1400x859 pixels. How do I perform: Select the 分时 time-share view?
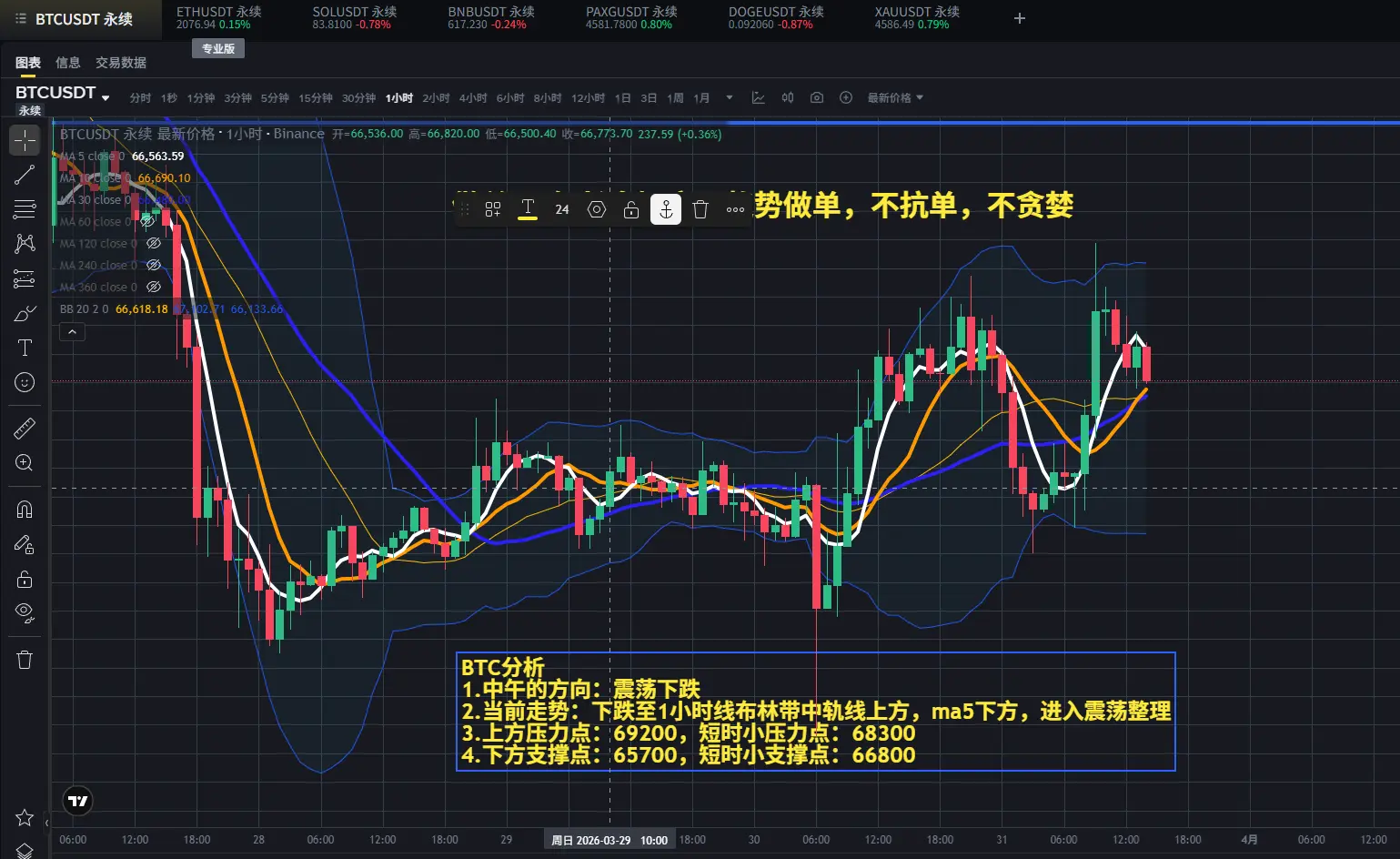pos(140,97)
